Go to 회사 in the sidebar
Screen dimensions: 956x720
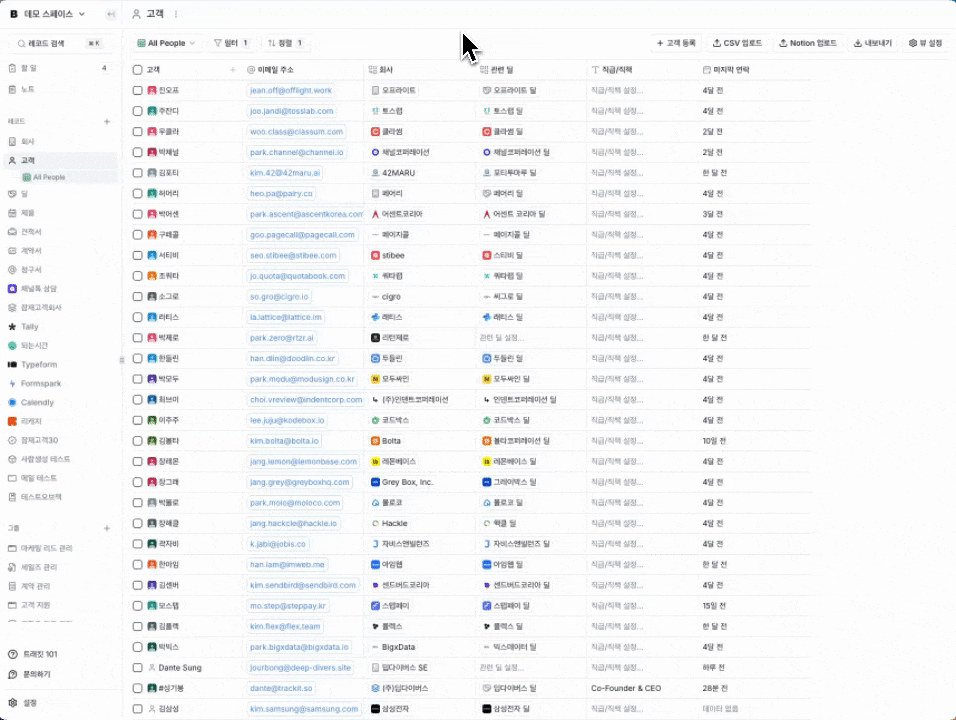click(x=27, y=142)
